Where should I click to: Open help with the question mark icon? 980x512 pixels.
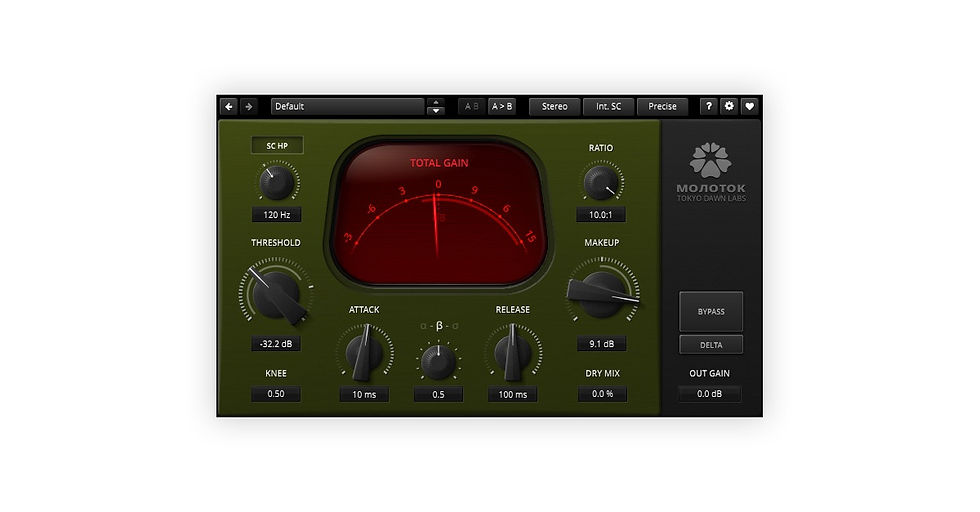tap(708, 106)
